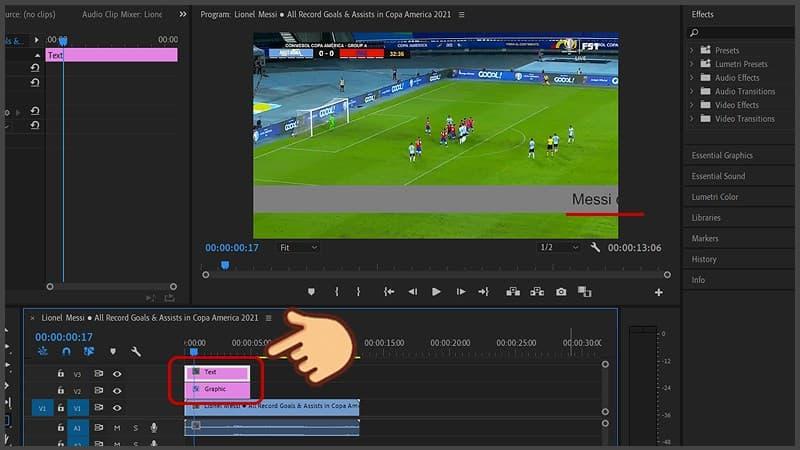Expand the Lumetri Presets folder
Screen dimensions: 800x450
(692, 64)
